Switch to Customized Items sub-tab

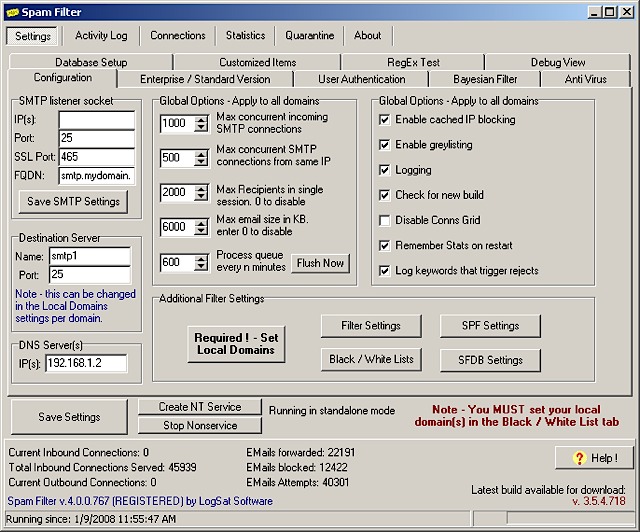tap(258, 62)
